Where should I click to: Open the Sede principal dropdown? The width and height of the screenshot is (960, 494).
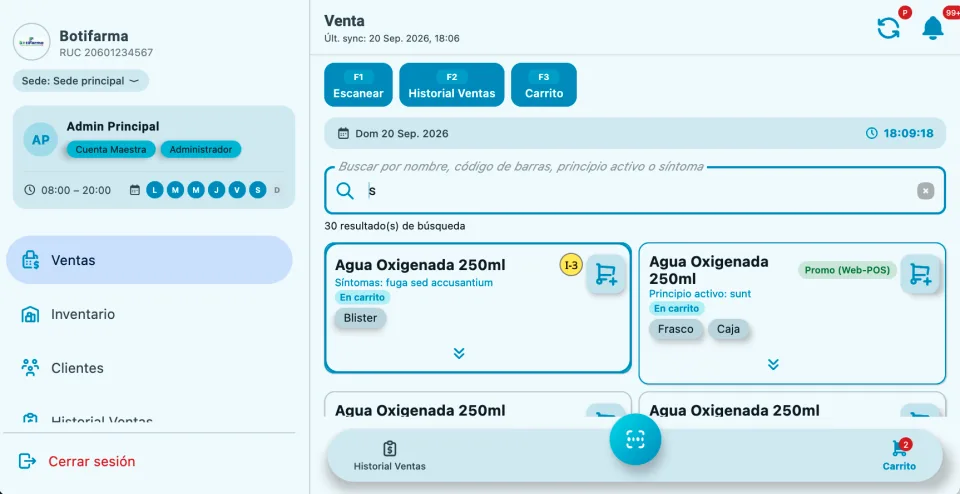81,81
